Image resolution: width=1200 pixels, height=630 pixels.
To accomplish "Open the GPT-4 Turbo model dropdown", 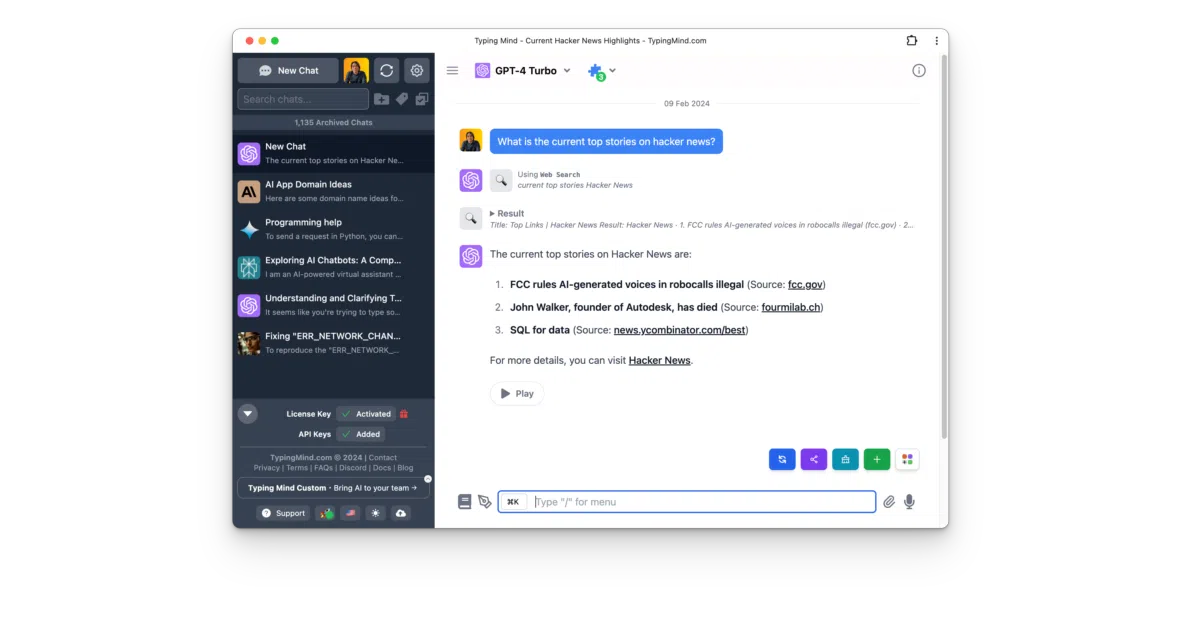I will point(523,71).
